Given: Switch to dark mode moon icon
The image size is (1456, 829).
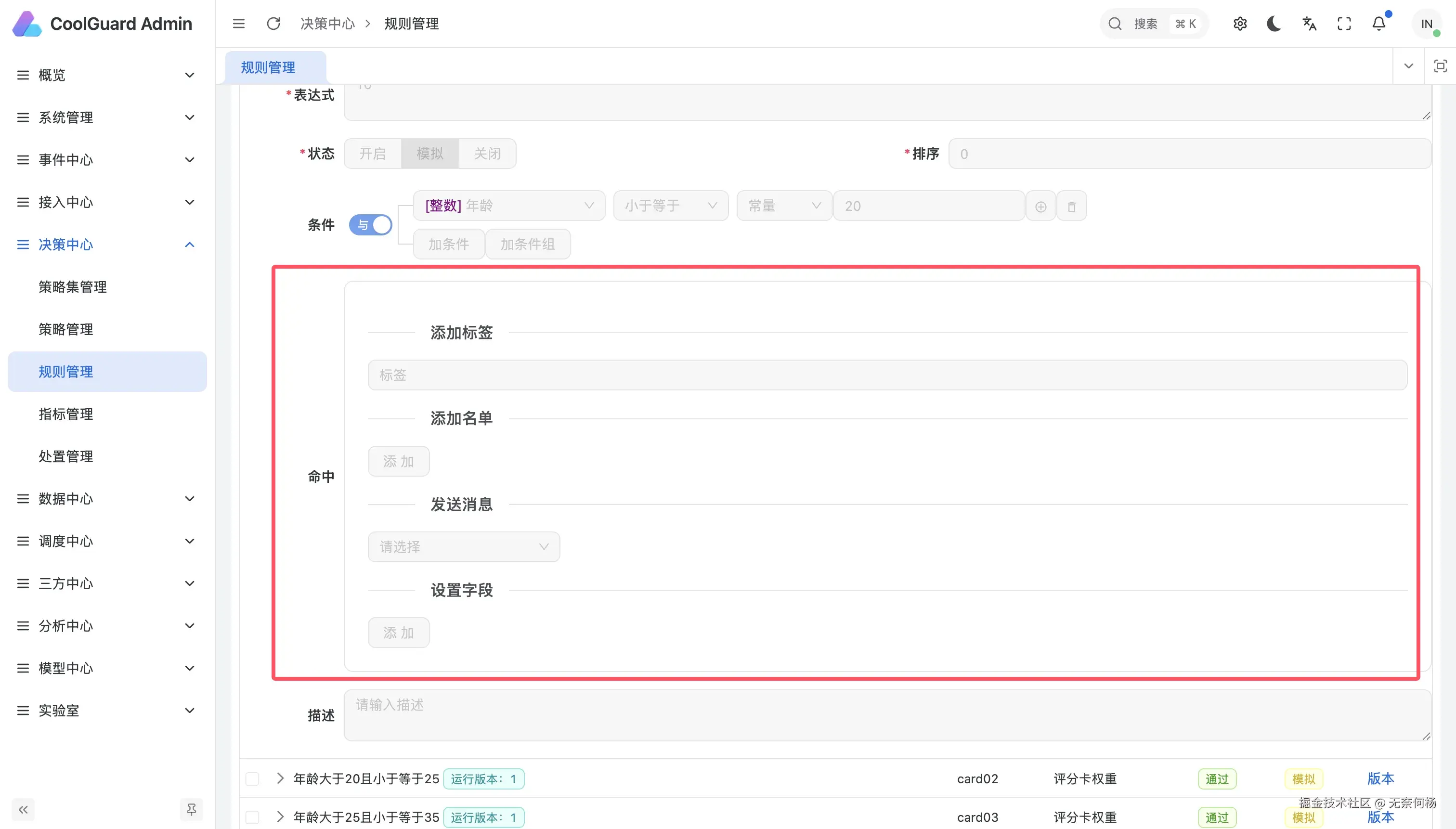Looking at the screenshot, I should coord(1274,24).
